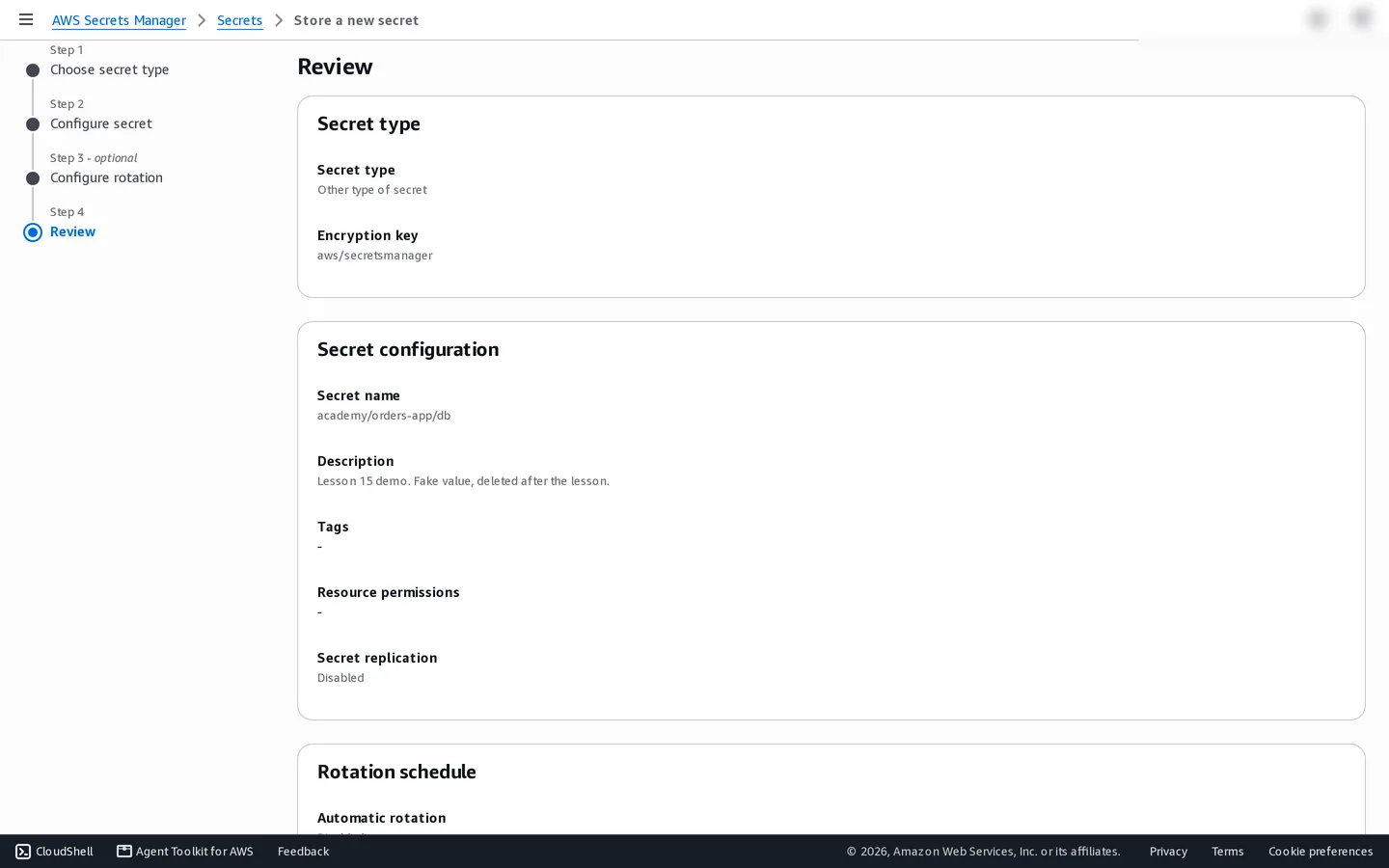Image resolution: width=1389 pixels, height=868 pixels.
Task: Click the Step 2 circle indicator
Action: pos(33,124)
